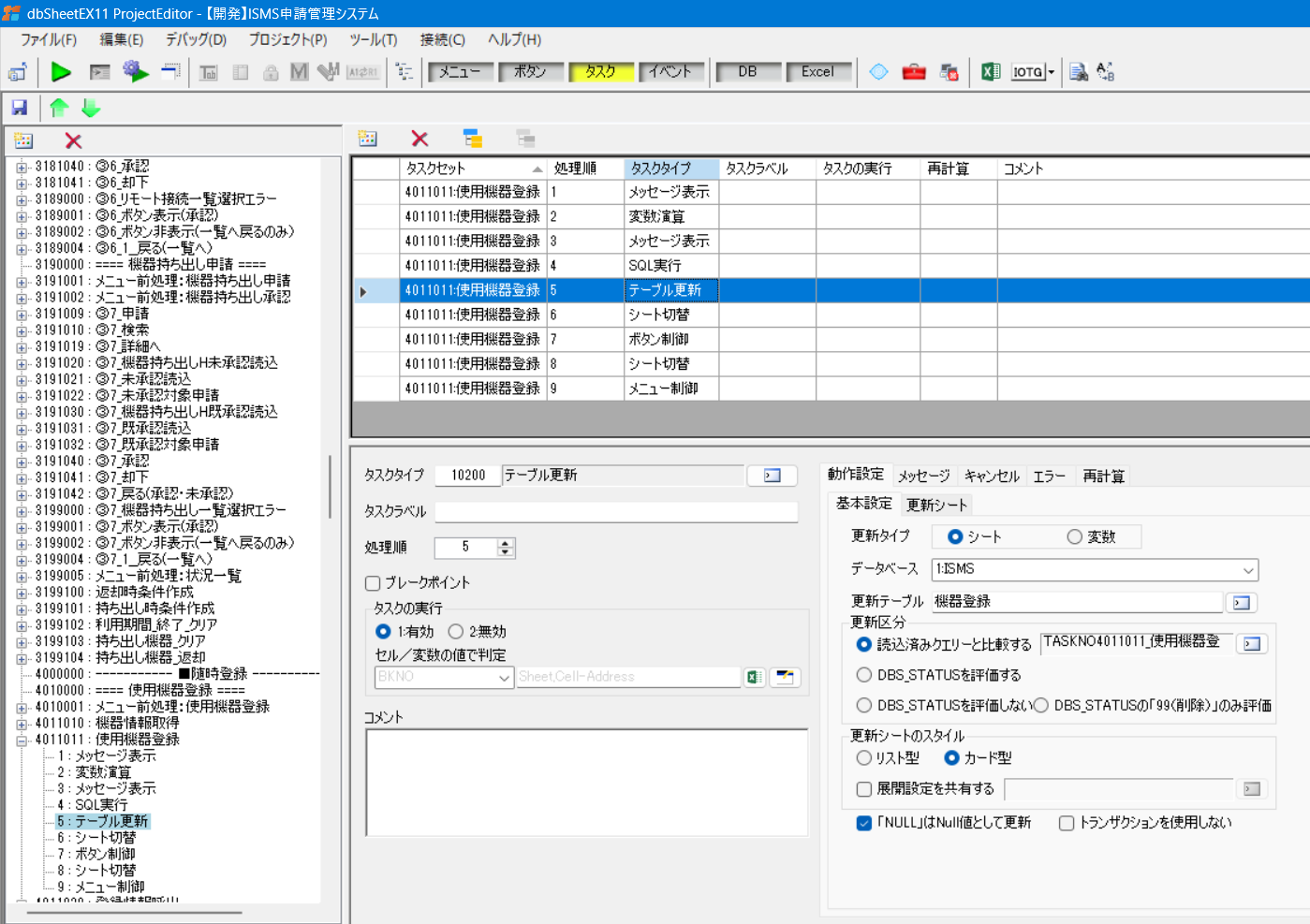
Task: Click the タスクラベル text field
Action: 616,512
